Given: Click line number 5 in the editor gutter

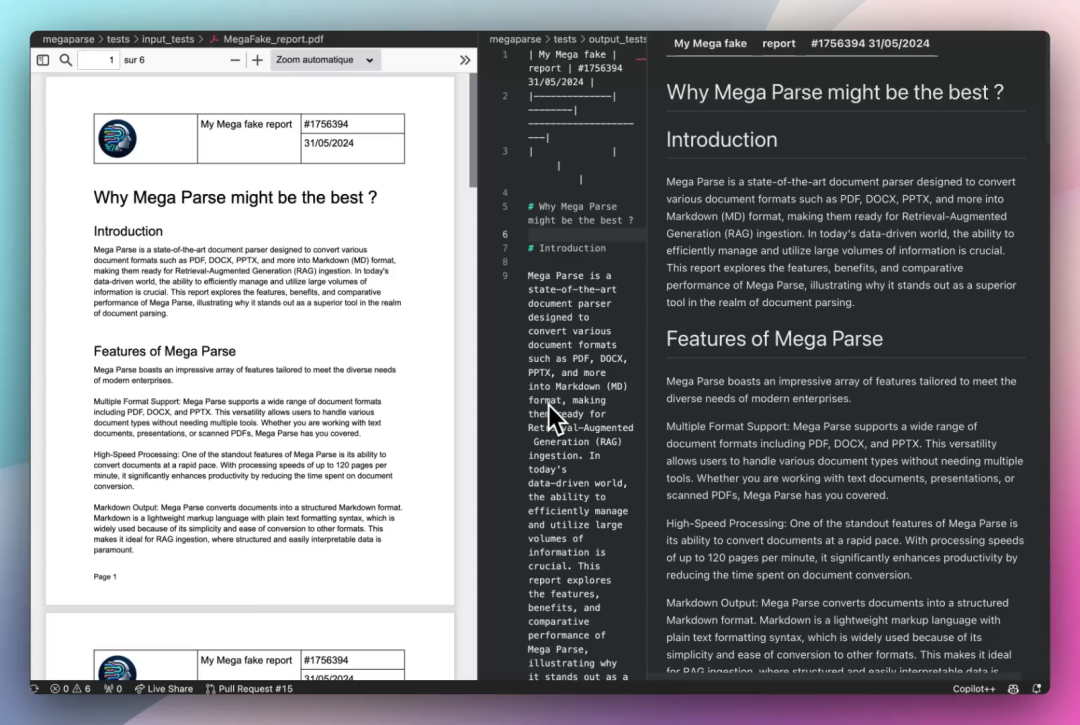Looking at the screenshot, I should pyautogui.click(x=505, y=207).
